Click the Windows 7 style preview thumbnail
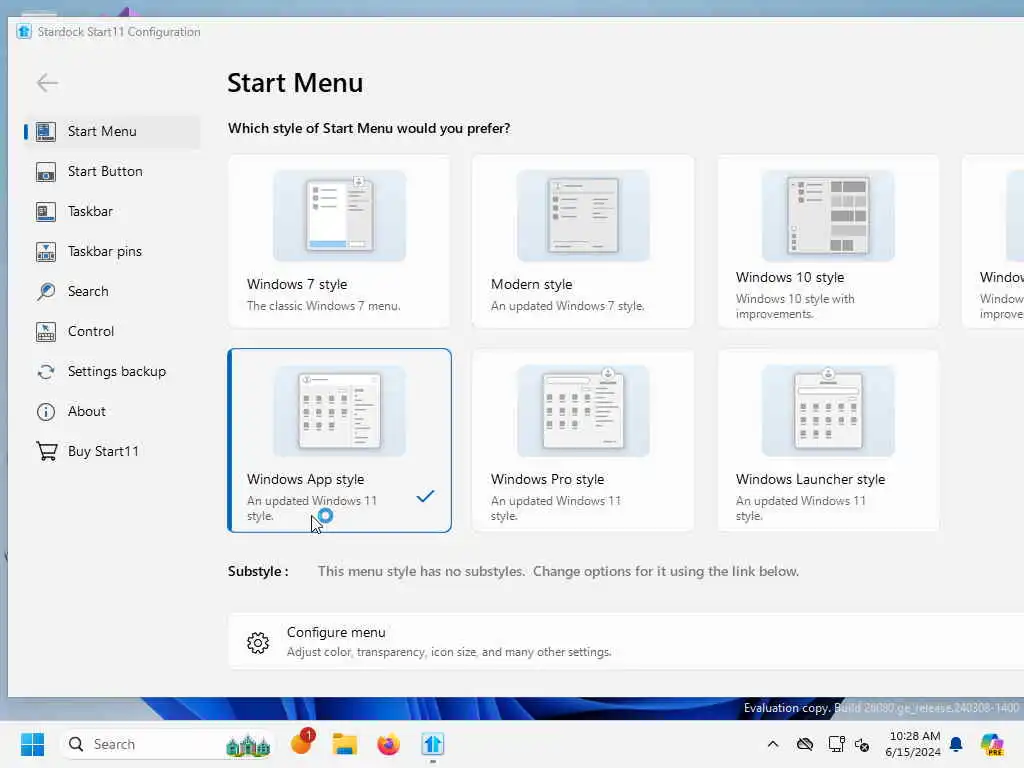 (340, 216)
